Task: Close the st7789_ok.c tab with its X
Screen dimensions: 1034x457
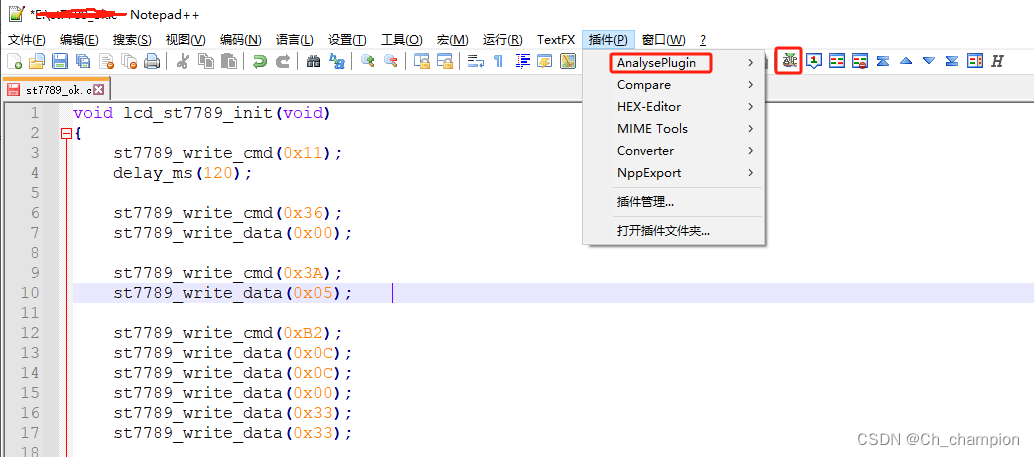Action: coord(99,89)
